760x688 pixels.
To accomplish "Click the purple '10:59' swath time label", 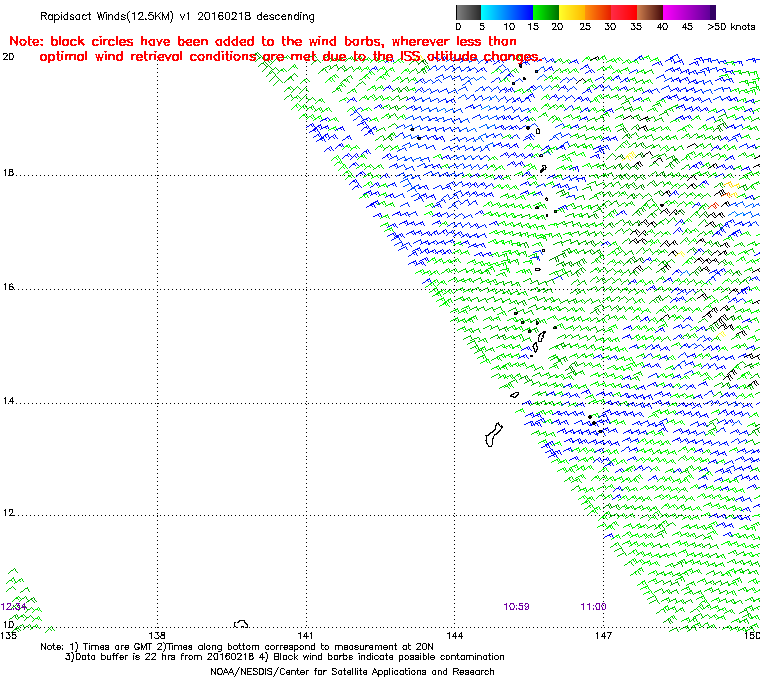I will (516, 607).
